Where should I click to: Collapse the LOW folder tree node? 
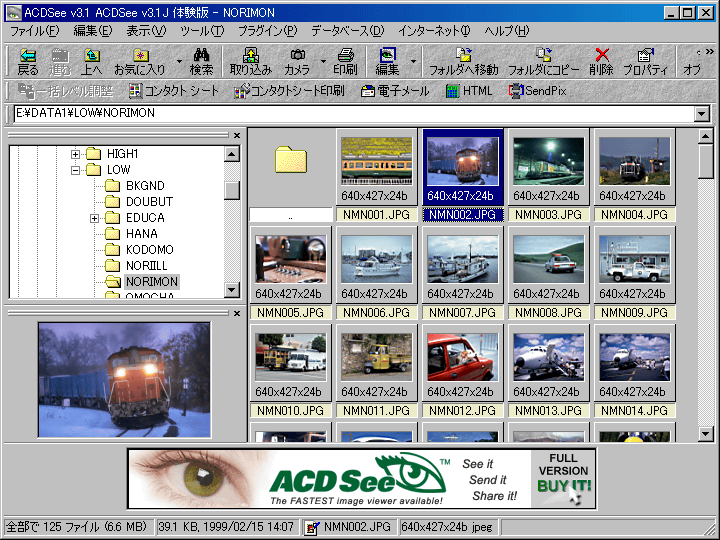(75, 170)
